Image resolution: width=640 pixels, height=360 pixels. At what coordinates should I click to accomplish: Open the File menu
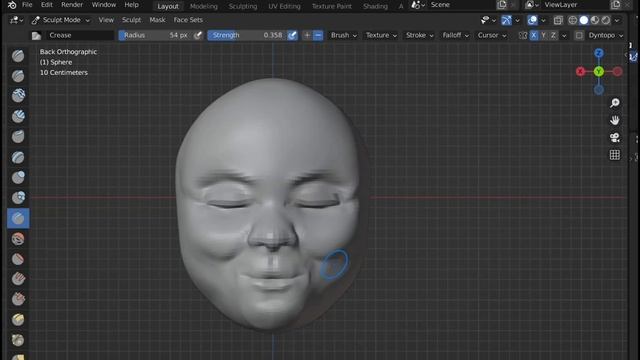point(27,5)
